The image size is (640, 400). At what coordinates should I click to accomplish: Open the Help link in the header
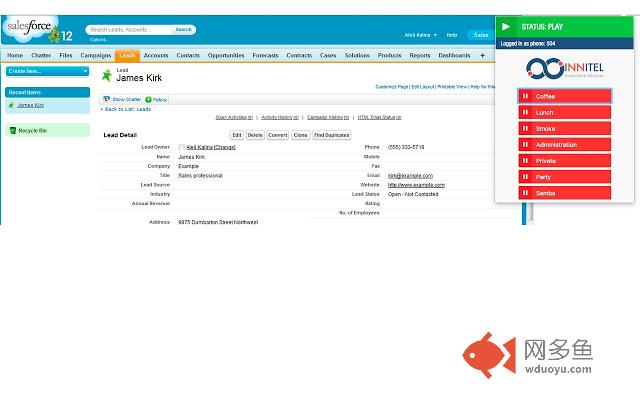pos(452,35)
